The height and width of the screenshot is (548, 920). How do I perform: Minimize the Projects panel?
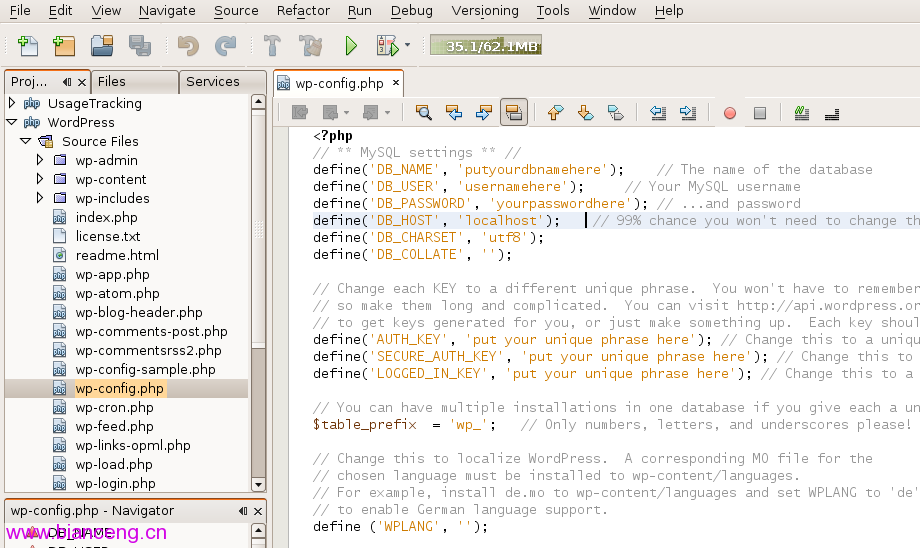(x=67, y=82)
